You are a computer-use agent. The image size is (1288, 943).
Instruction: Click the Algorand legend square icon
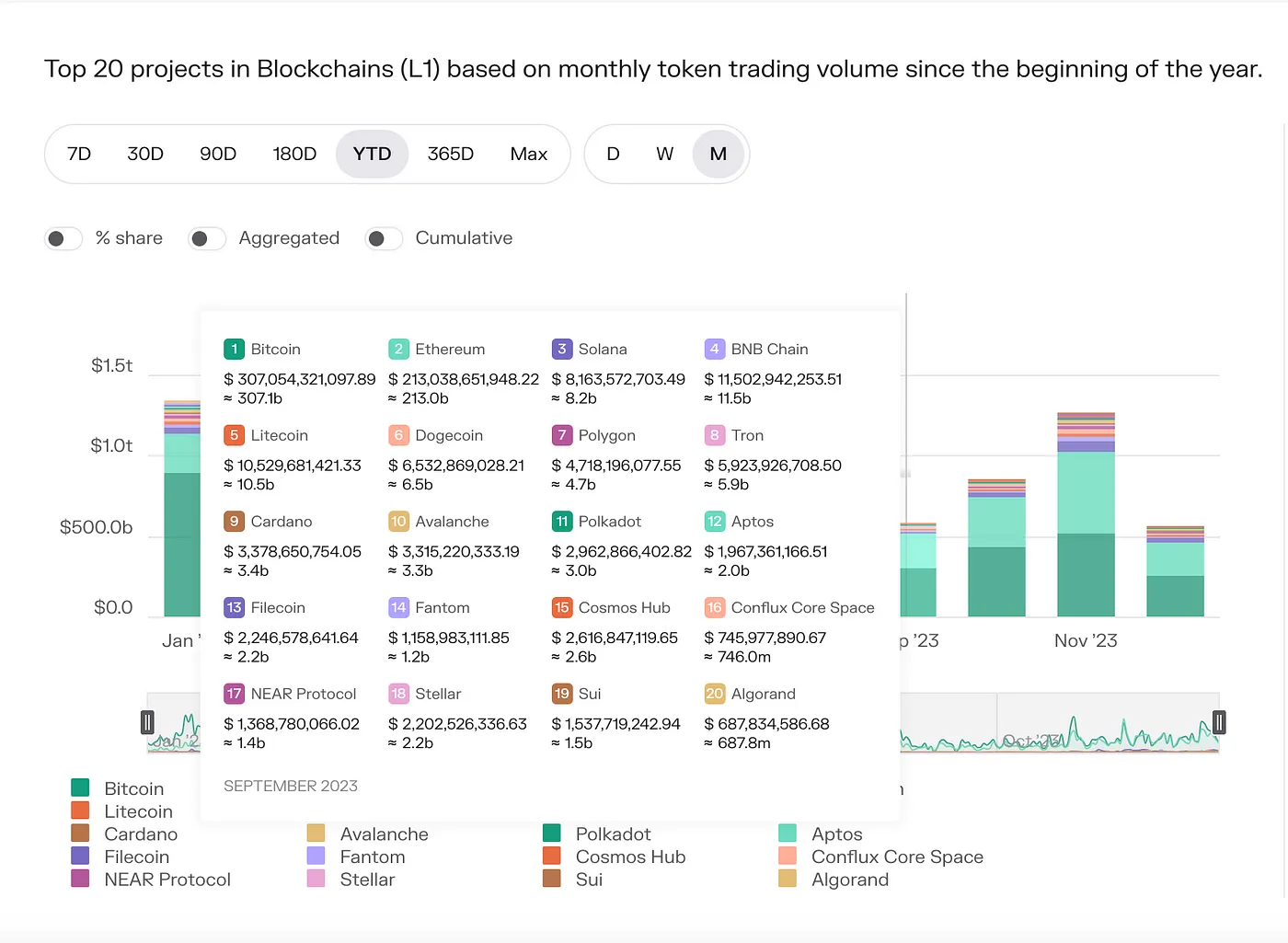(788, 880)
